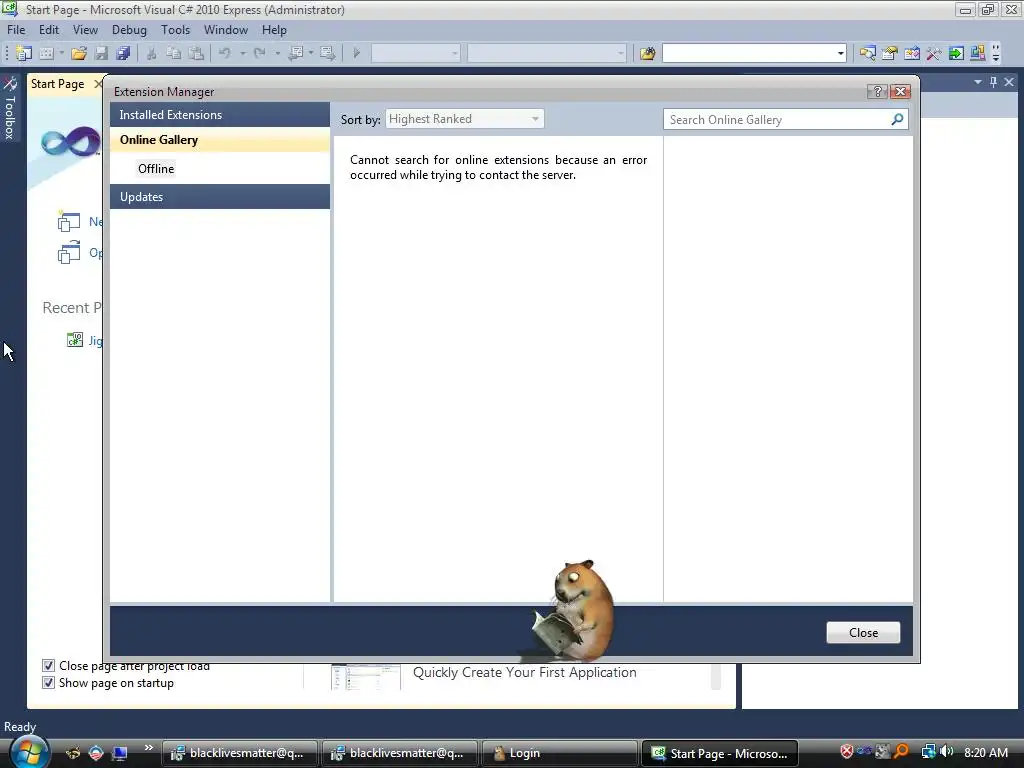Click the New Project icon on Start Page
This screenshot has height=768, width=1024.
pyautogui.click(x=69, y=221)
